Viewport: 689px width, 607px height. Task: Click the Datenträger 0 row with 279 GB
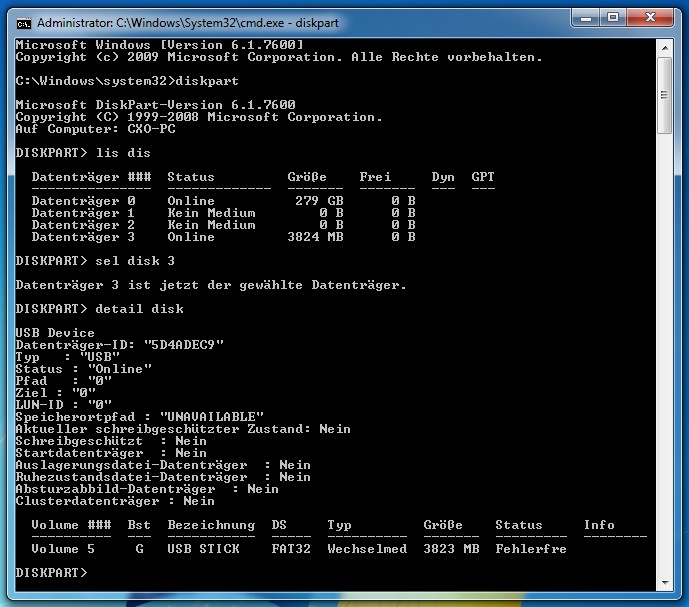coord(222,201)
